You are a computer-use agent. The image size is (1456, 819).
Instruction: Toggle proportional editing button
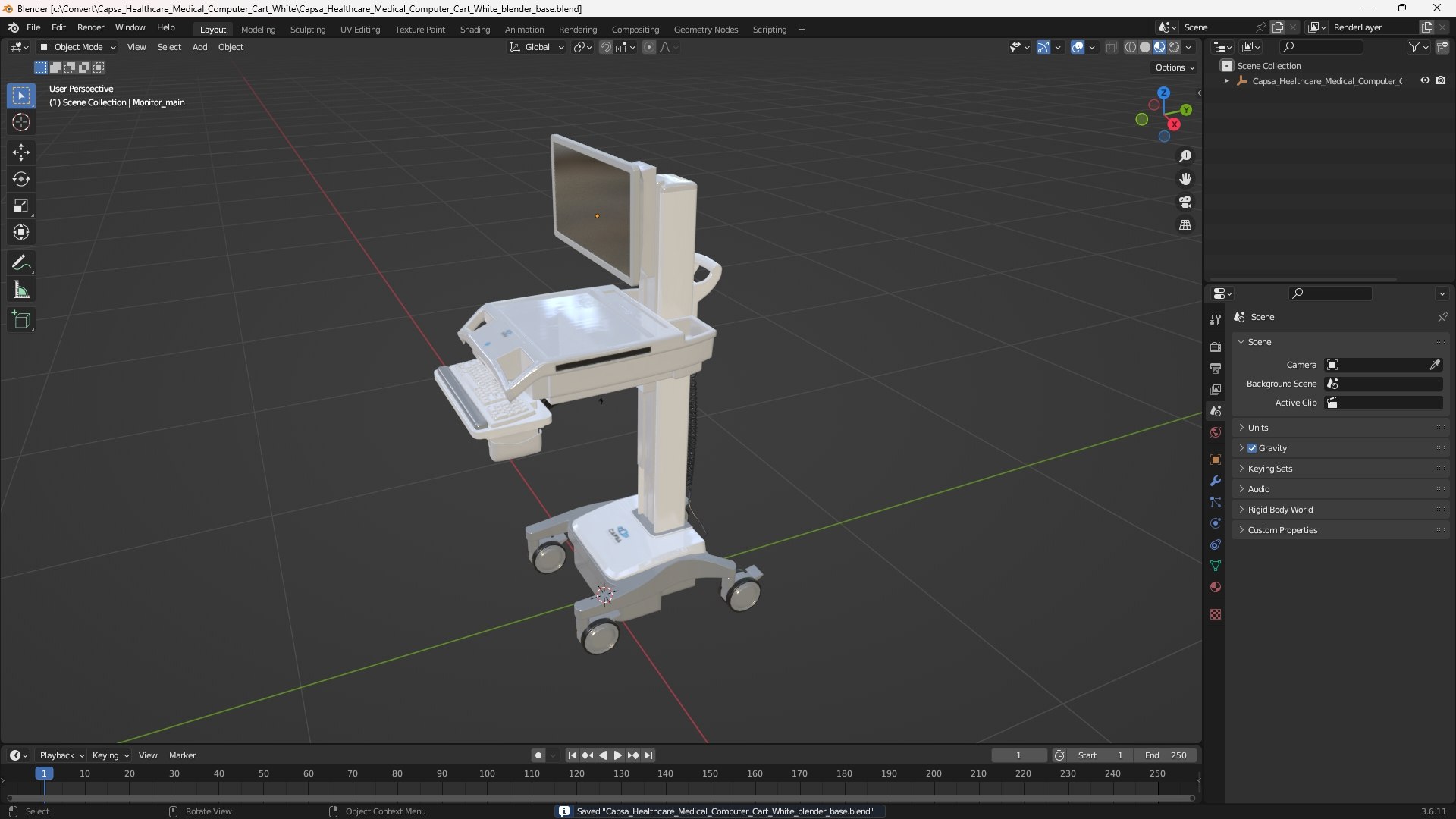pos(649,47)
